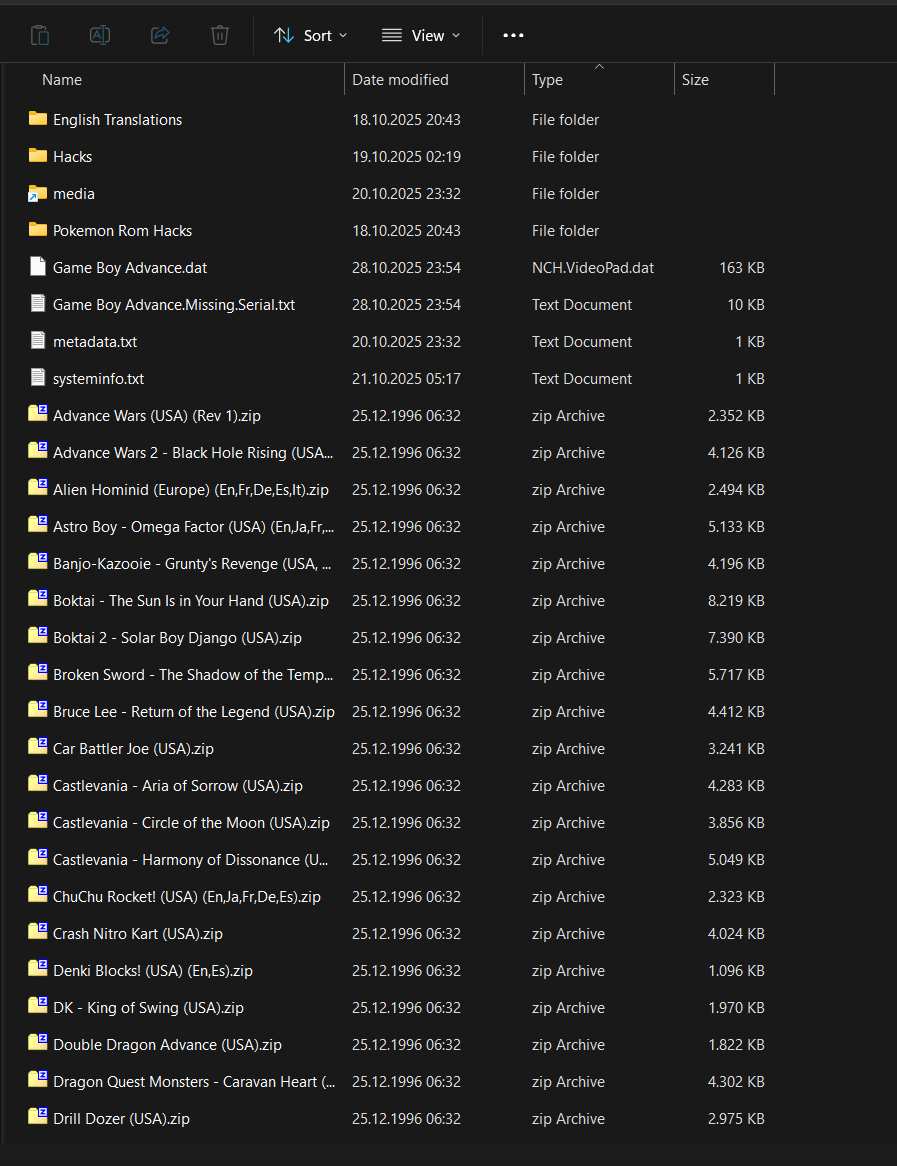Screen dimensions: 897x1166
Task: Click the Boktai 2 - Solar Boy Django zip icon
Action: 38,637
